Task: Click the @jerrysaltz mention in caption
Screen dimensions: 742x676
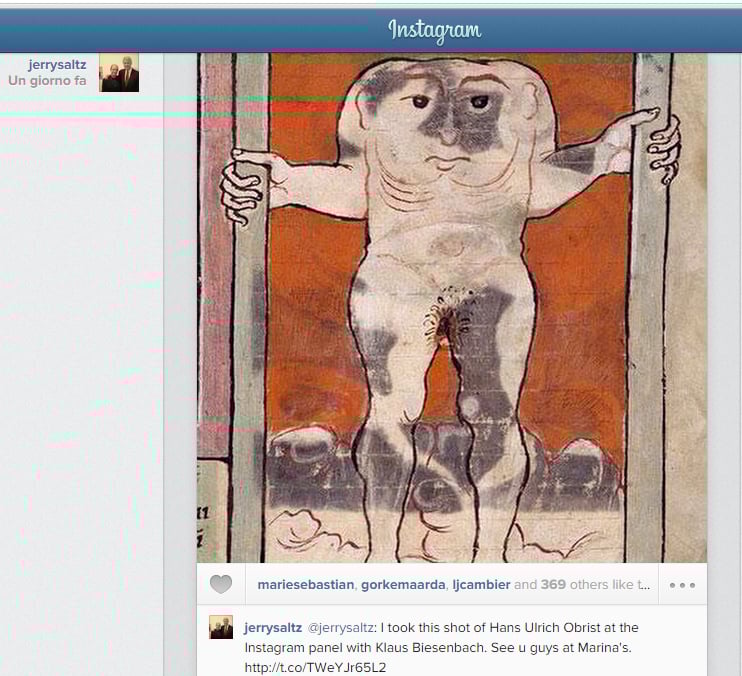Action: coord(340,628)
